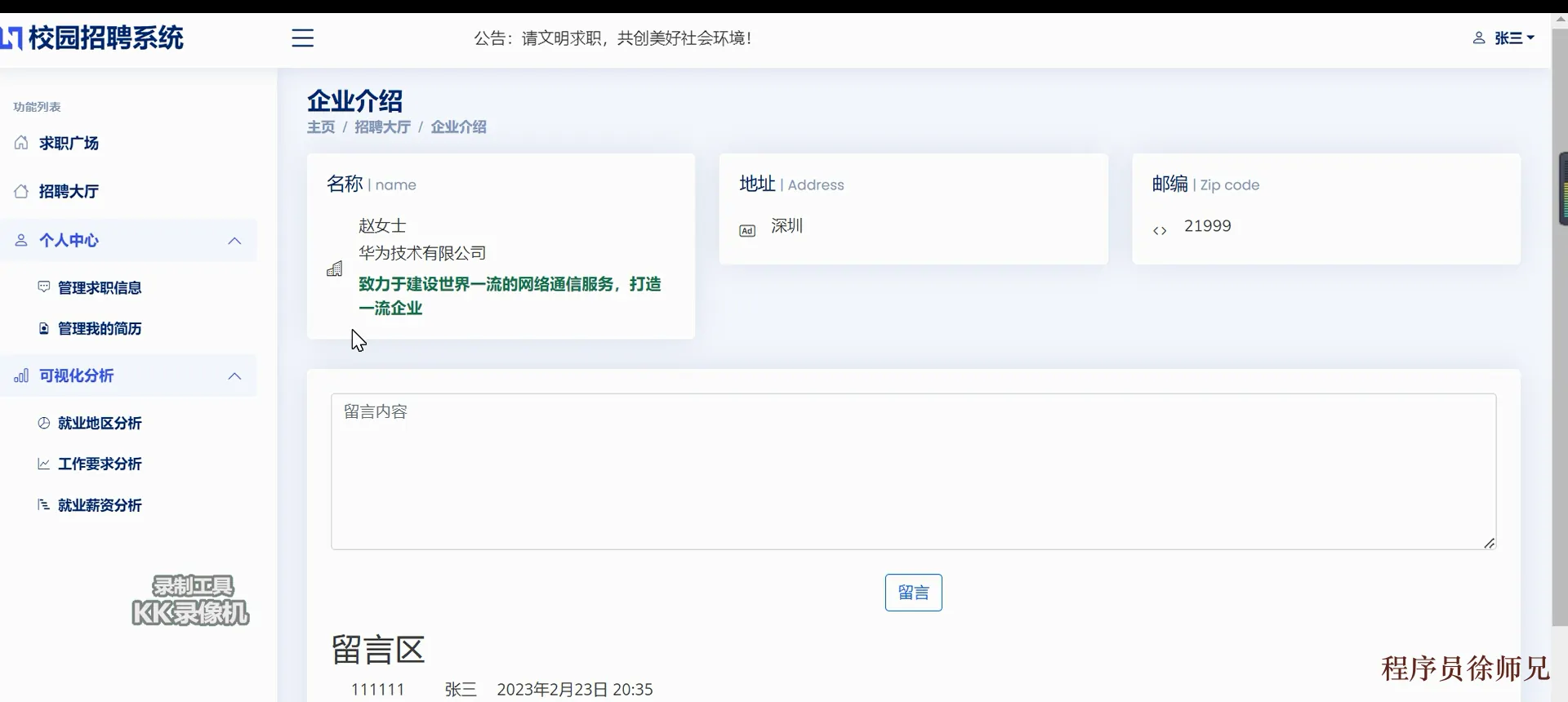Click the hamburger menu icon
1568x702 pixels.
coord(302,38)
